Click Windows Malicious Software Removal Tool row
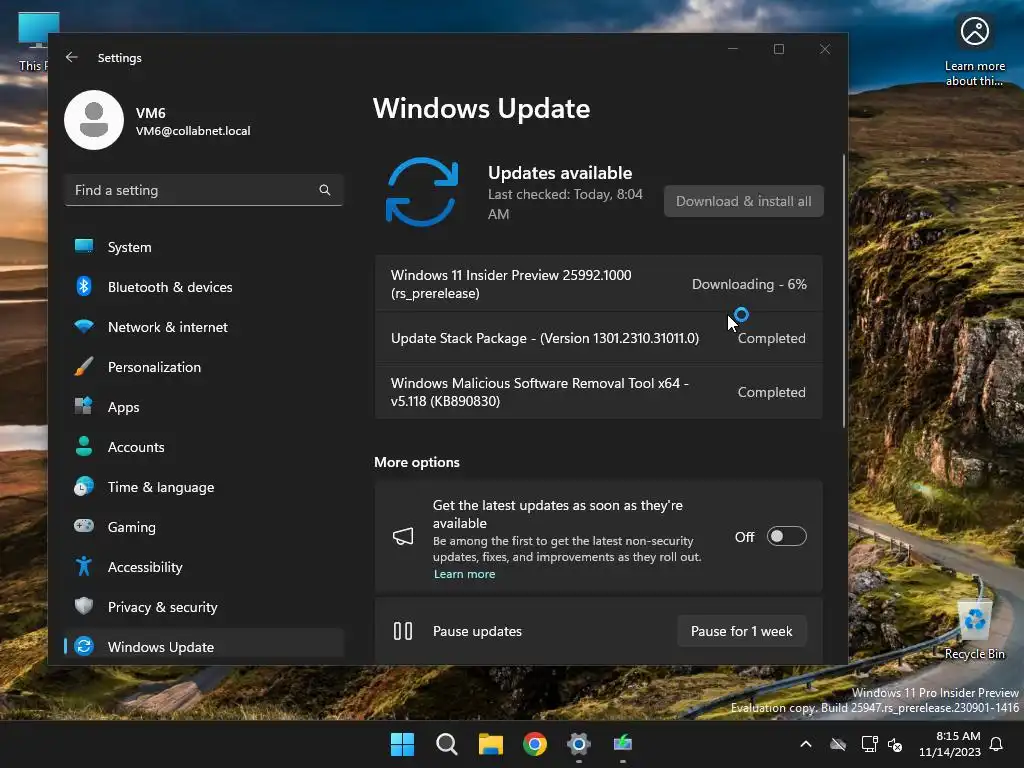The height and width of the screenshot is (768, 1024). click(598, 392)
